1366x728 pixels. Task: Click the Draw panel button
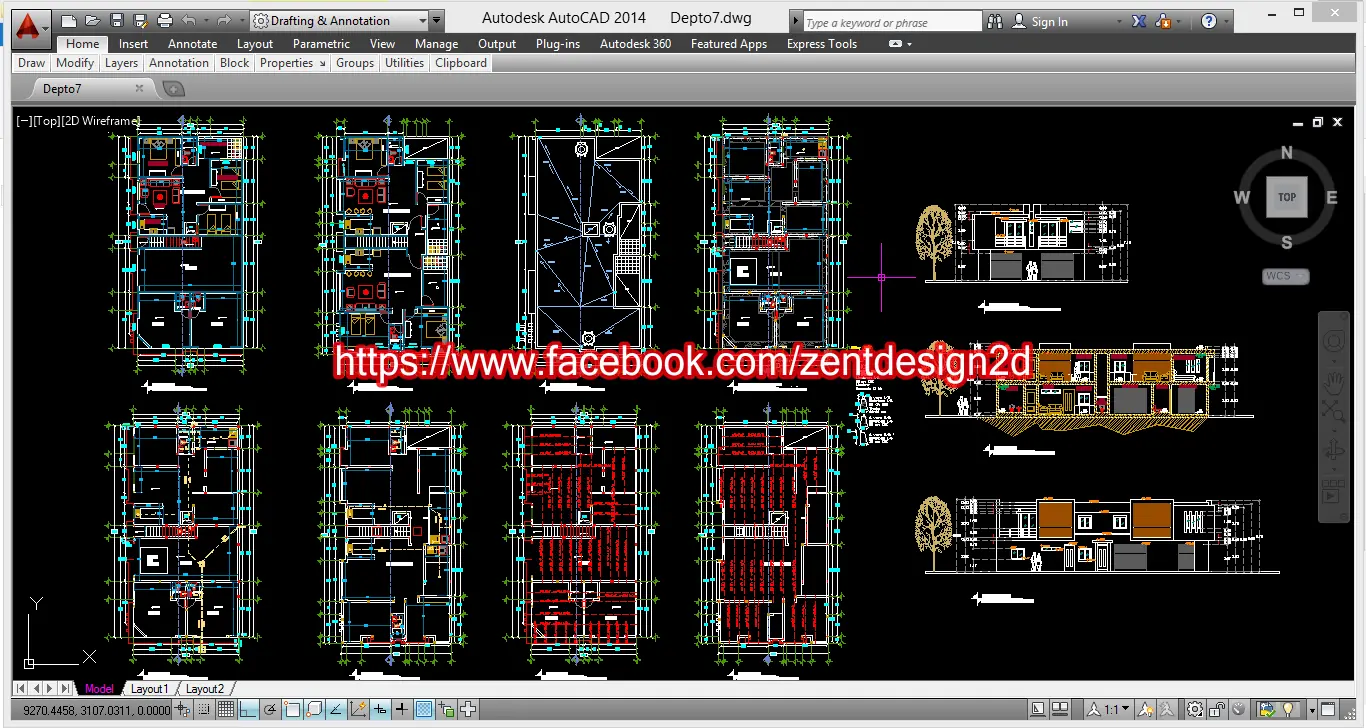click(31, 63)
